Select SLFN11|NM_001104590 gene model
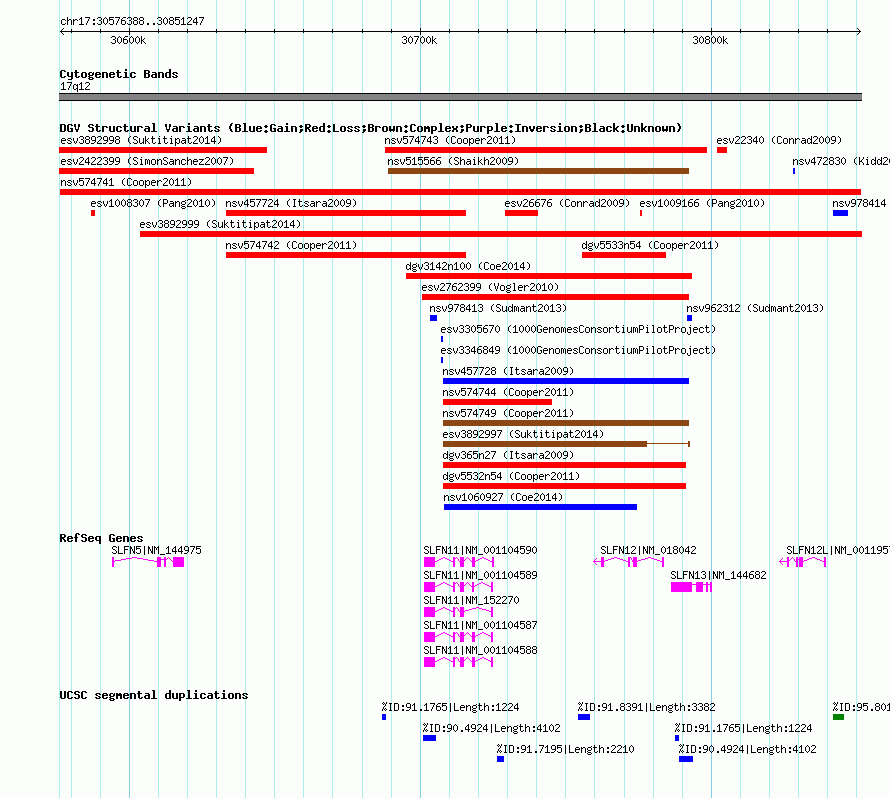The width and height of the screenshot is (890, 798). tap(459, 562)
